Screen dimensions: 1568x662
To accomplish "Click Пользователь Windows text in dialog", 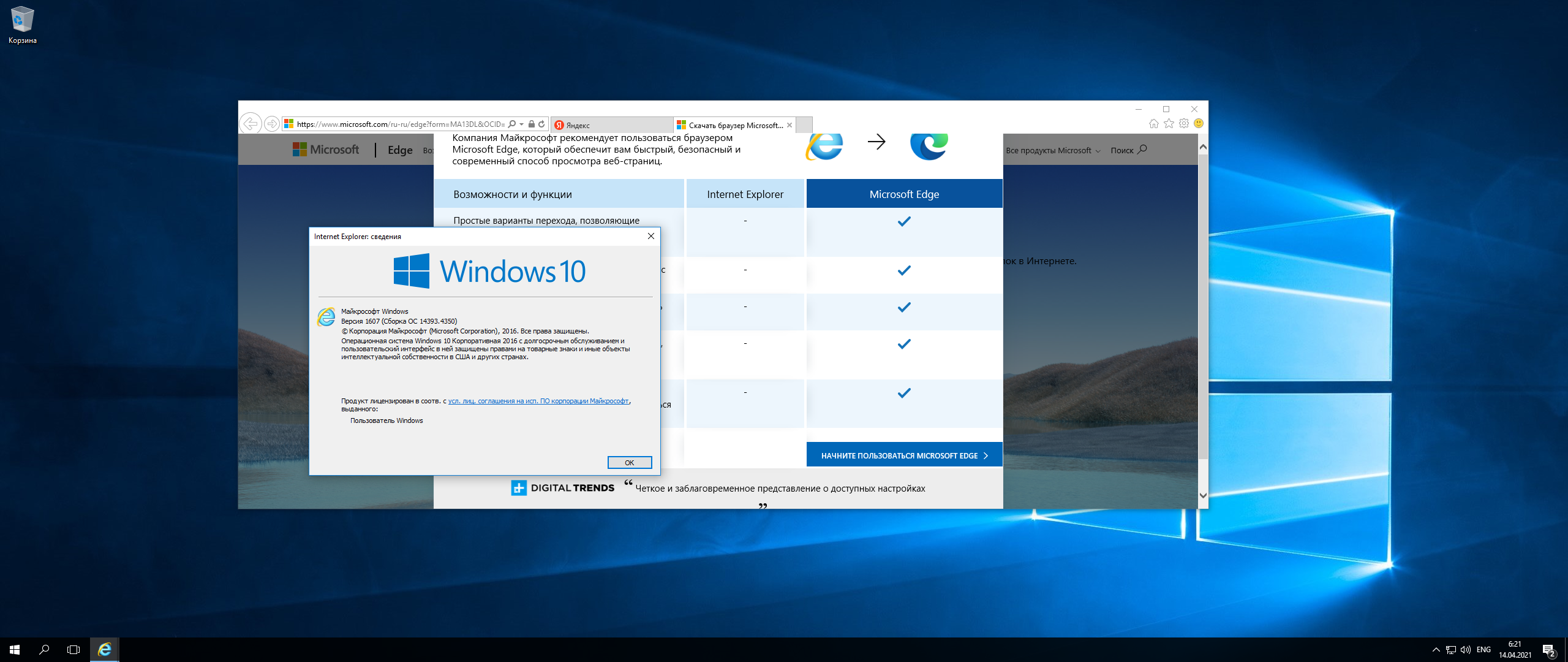I will 386,420.
